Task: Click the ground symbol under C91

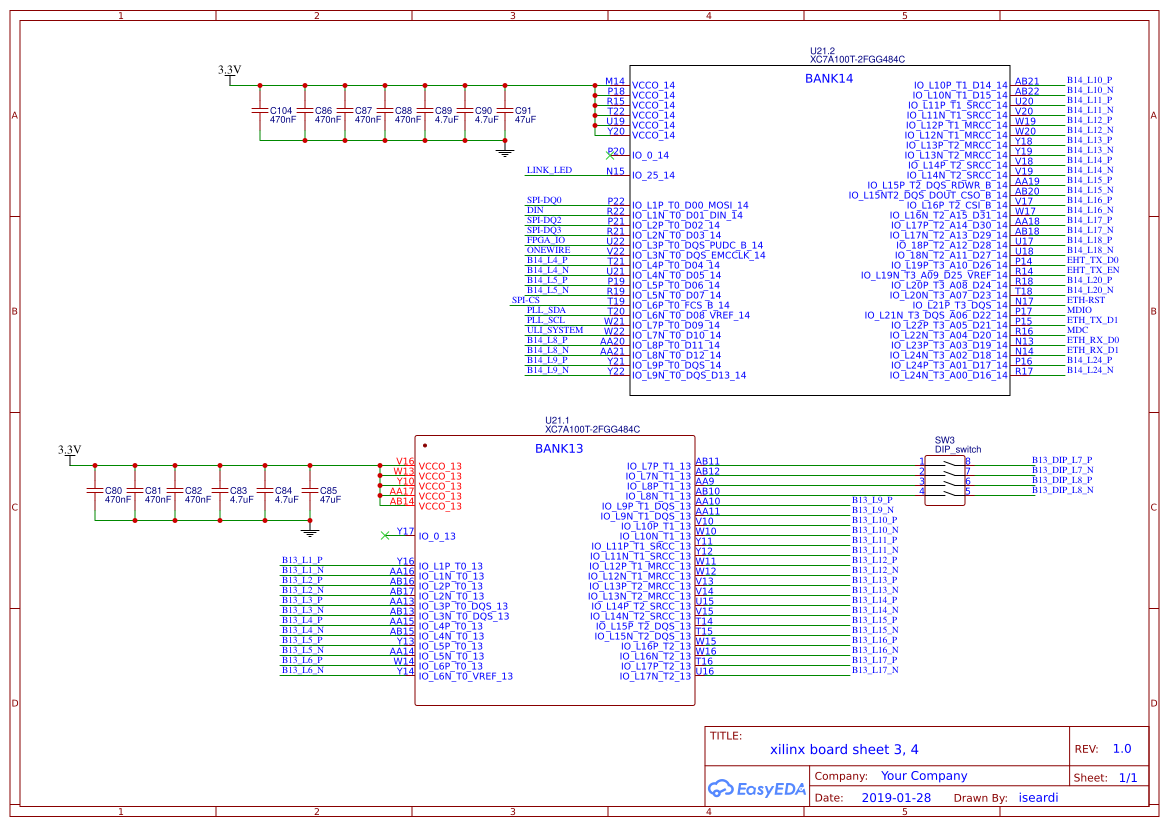Action: (x=505, y=152)
